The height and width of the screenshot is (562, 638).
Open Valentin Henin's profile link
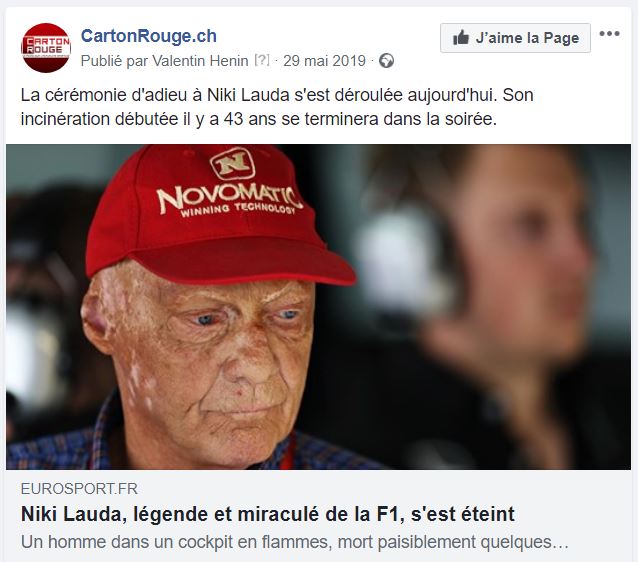pyautogui.click(x=200, y=61)
